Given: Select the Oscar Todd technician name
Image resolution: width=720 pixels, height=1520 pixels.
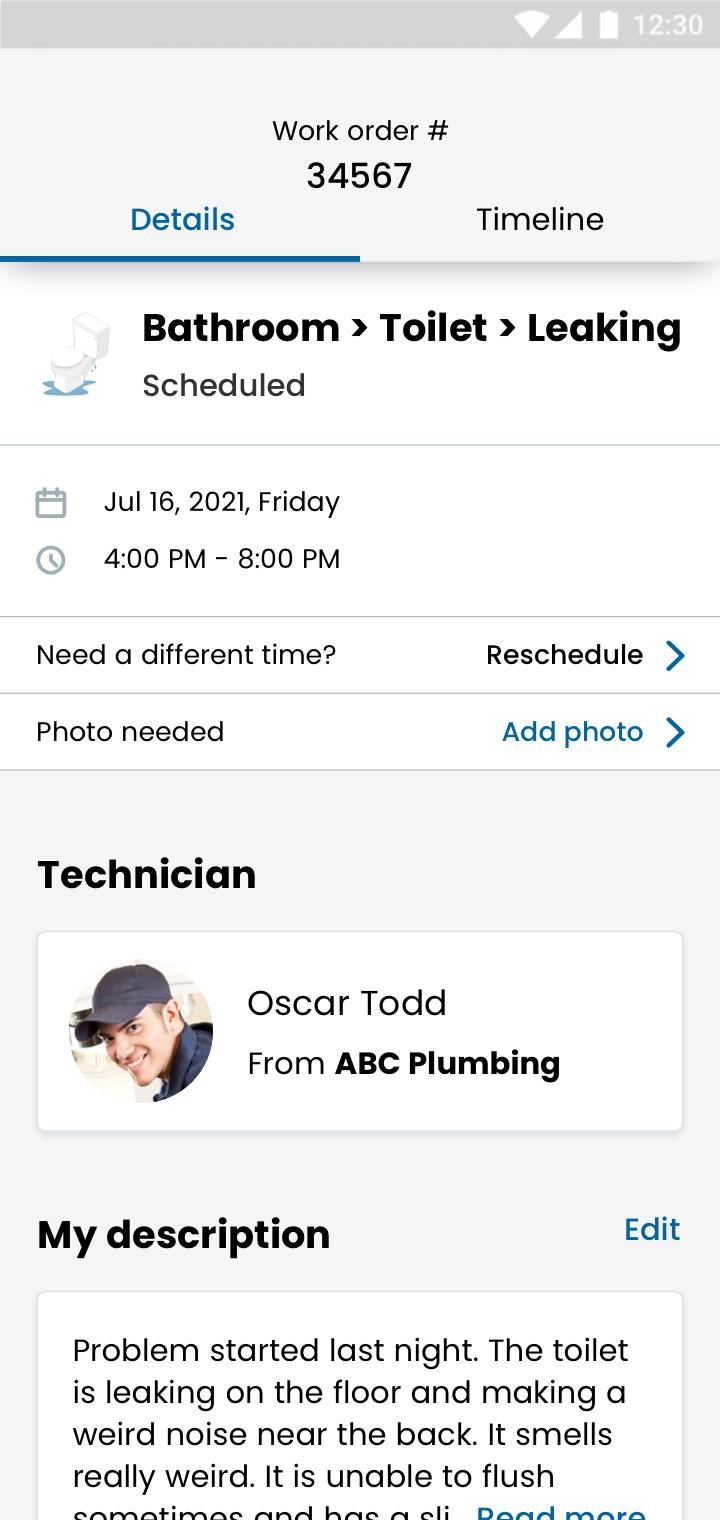Looking at the screenshot, I should tap(347, 1003).
